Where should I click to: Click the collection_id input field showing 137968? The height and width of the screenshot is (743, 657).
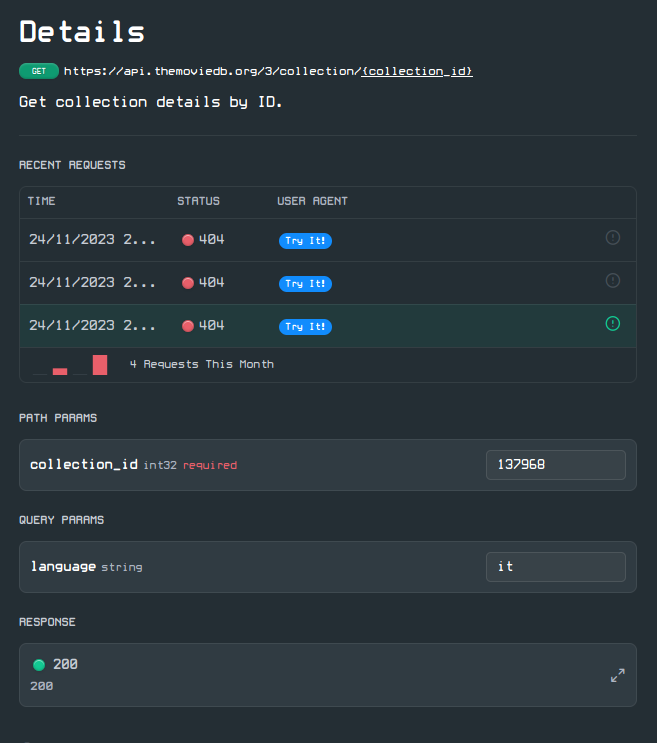(x=556, y=465)
